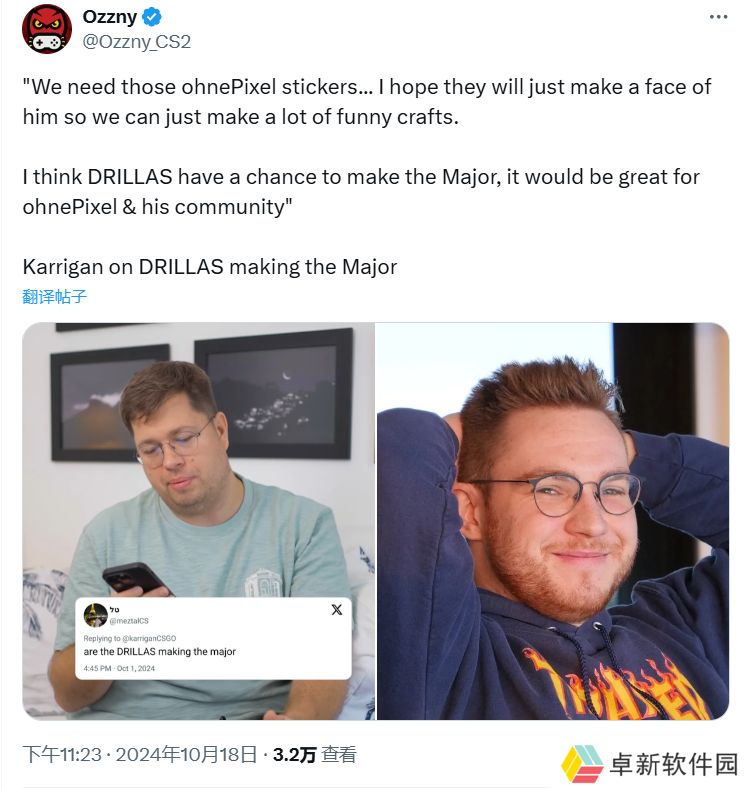Click the 下午11:23 post timestamp
Screen dimensions: 749x789
click(x=62, y=754)
